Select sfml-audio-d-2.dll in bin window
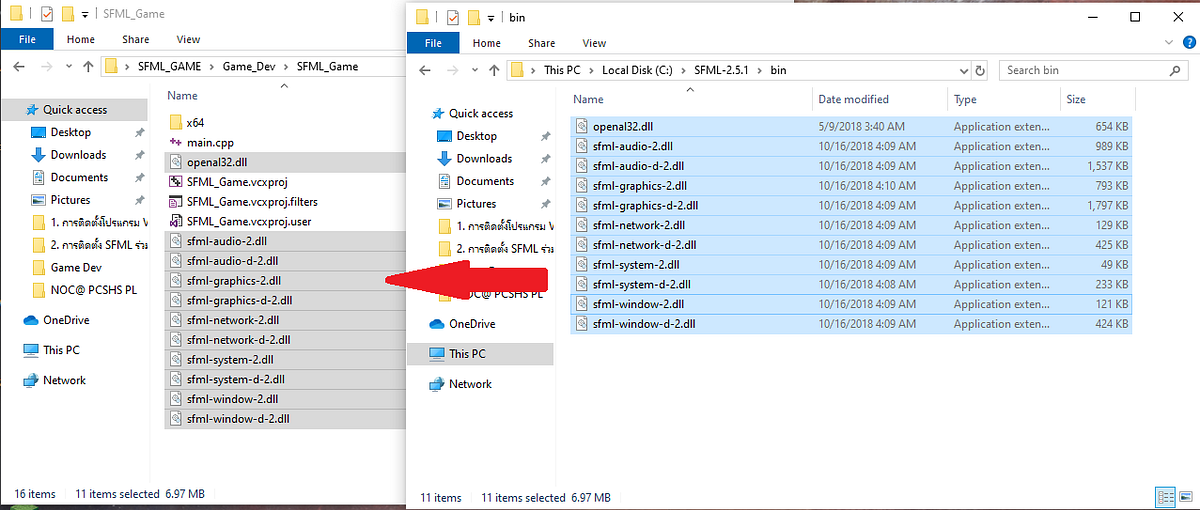The height and width of the screenshot is (510, 1200). (x=852, y=166)
